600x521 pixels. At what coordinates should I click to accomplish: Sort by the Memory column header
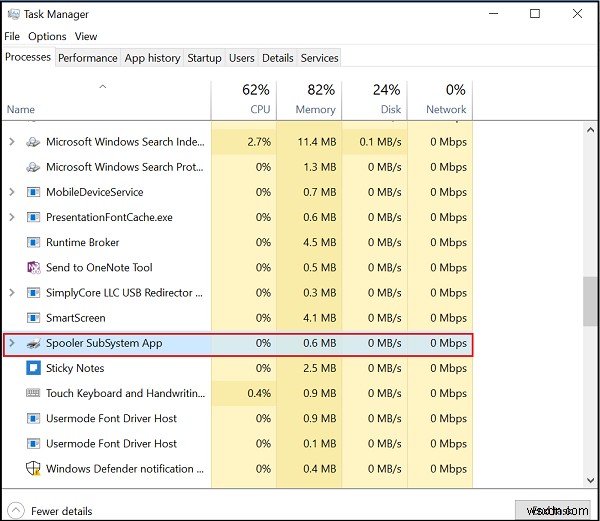[309, 99]
